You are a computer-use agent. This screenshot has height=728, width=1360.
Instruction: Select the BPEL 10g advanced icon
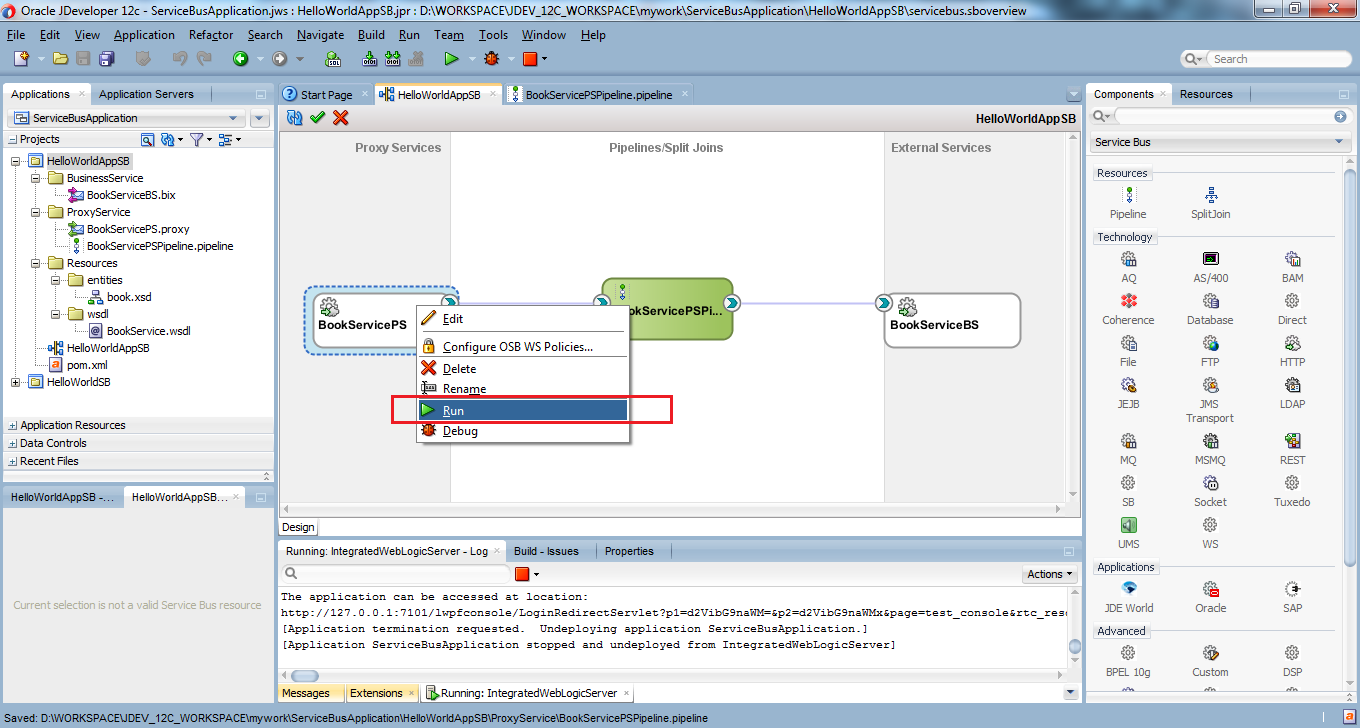click(1128, 653)
